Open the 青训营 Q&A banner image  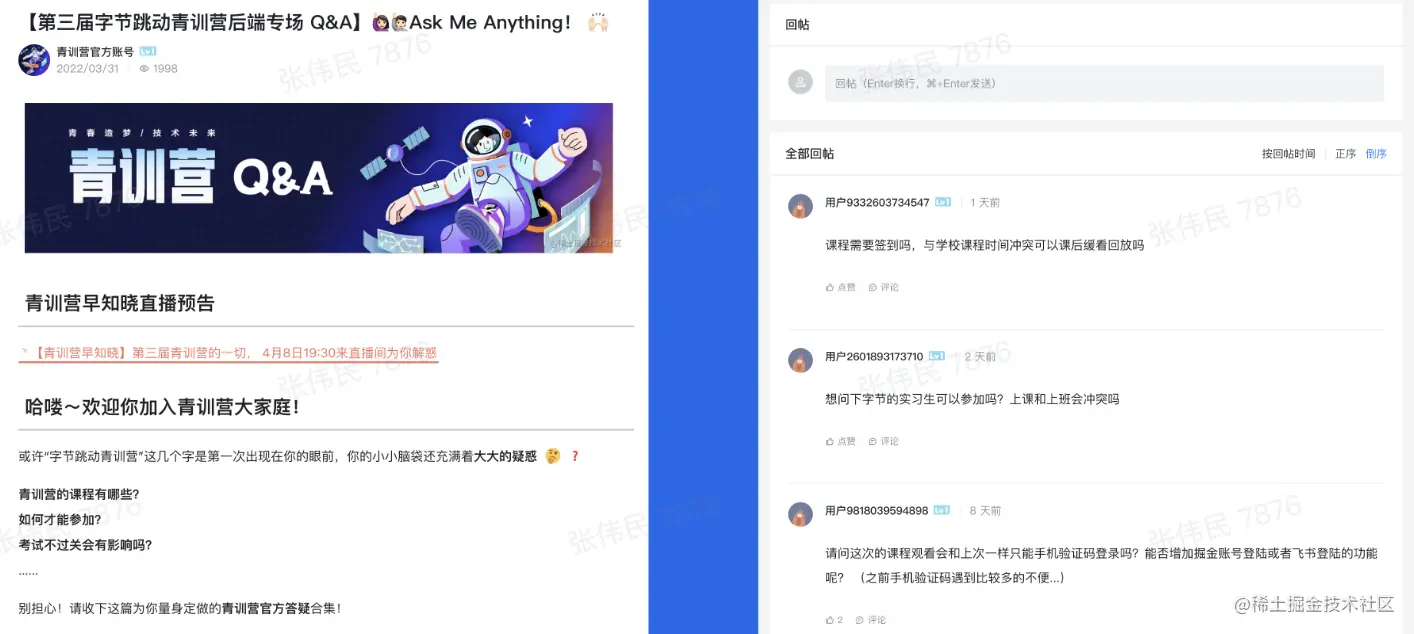click(319, 178)
